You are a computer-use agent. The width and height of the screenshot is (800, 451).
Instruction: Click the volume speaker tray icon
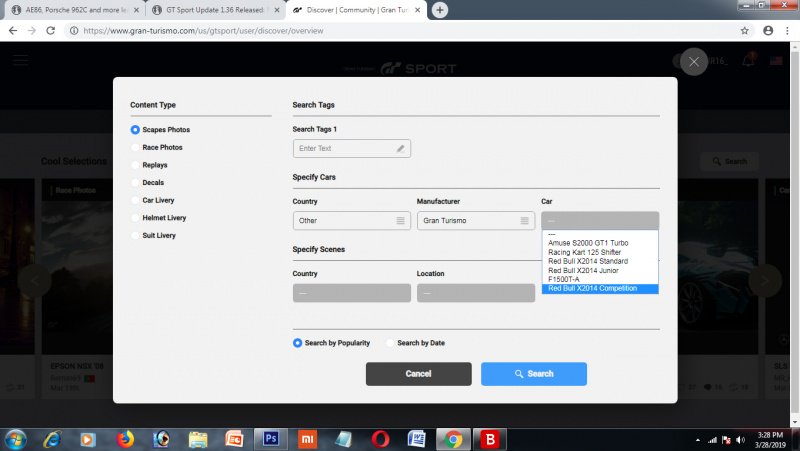pos(740,440)
